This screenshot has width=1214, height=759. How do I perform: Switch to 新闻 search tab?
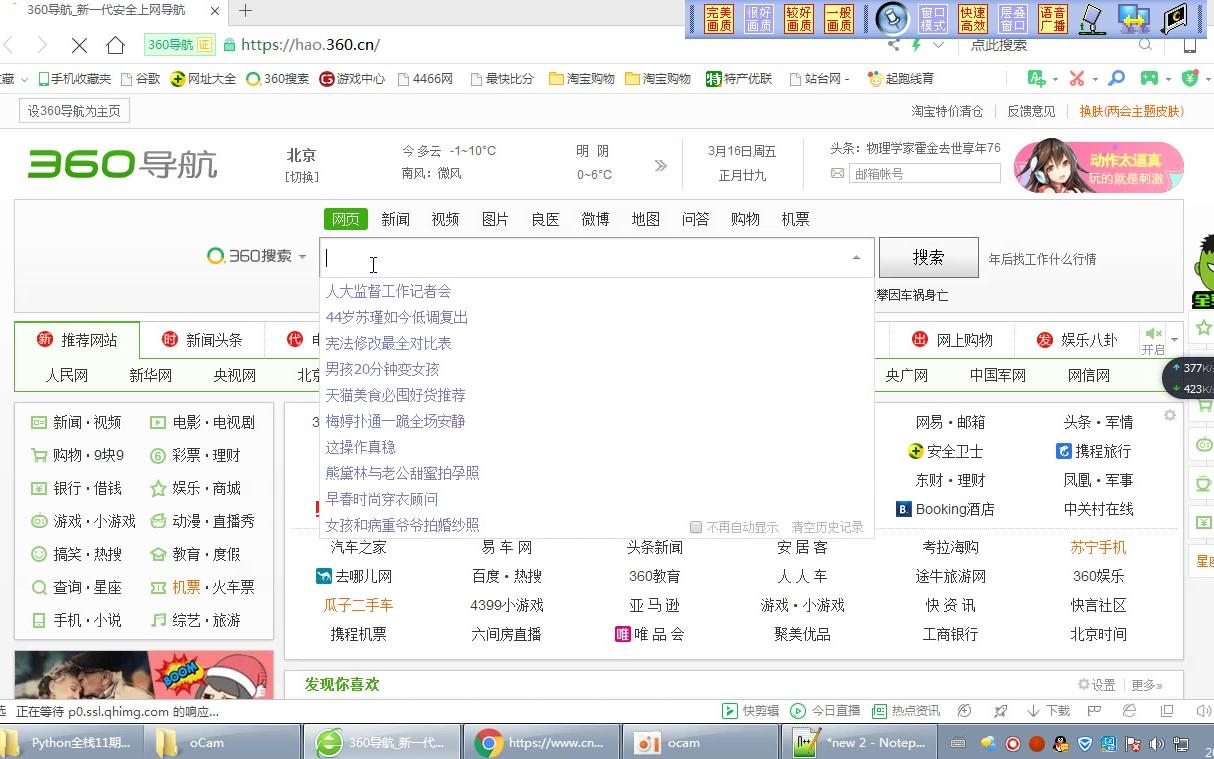click(395, 219)
